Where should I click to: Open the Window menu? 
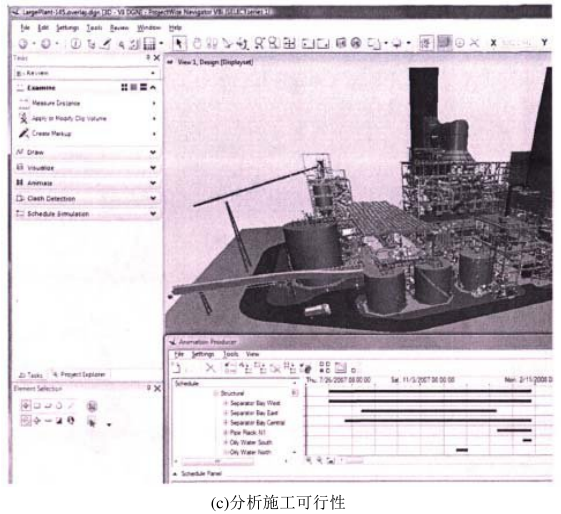pos(149,28)
